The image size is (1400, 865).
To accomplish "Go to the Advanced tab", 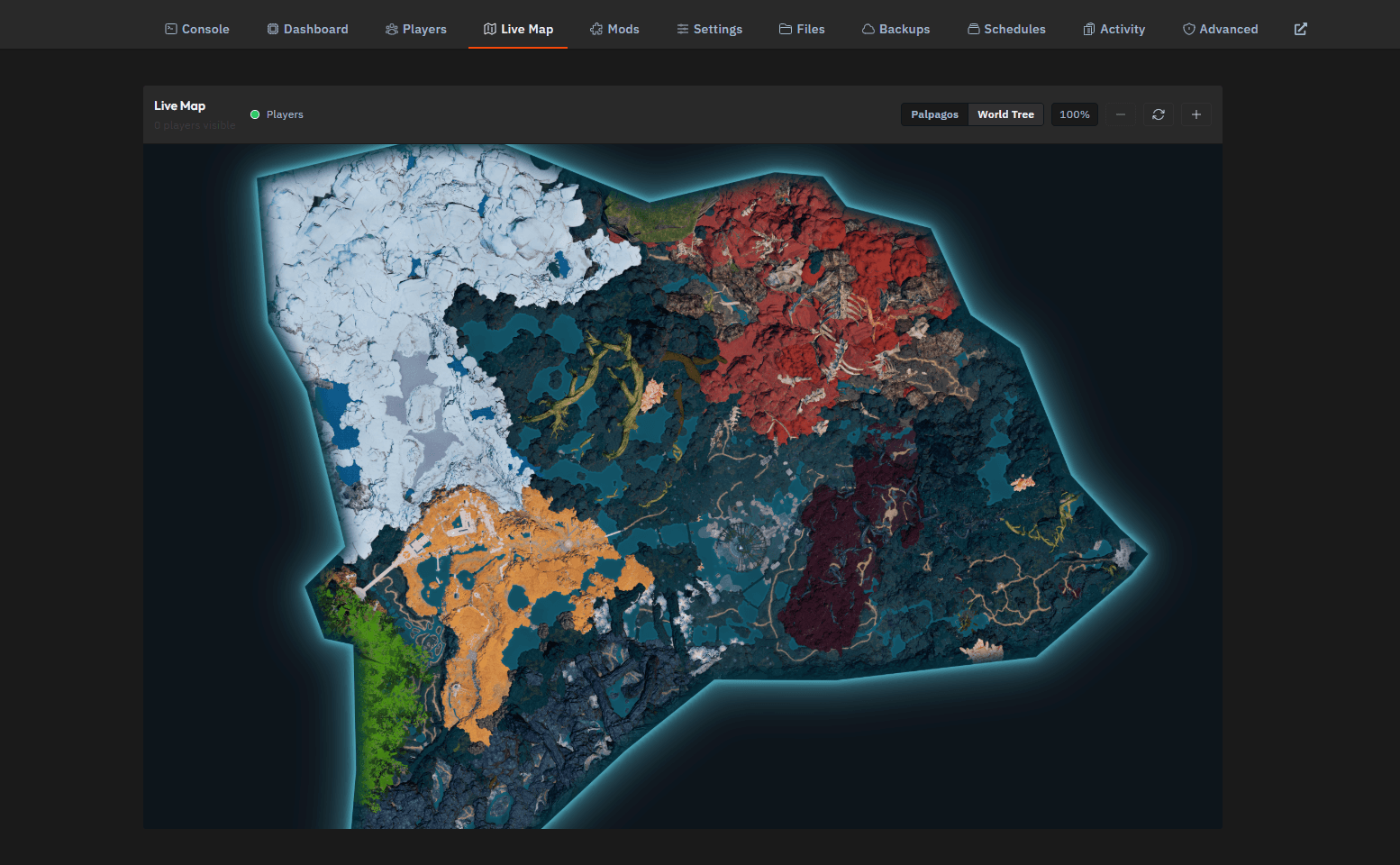I will [x=1220, y=29].
